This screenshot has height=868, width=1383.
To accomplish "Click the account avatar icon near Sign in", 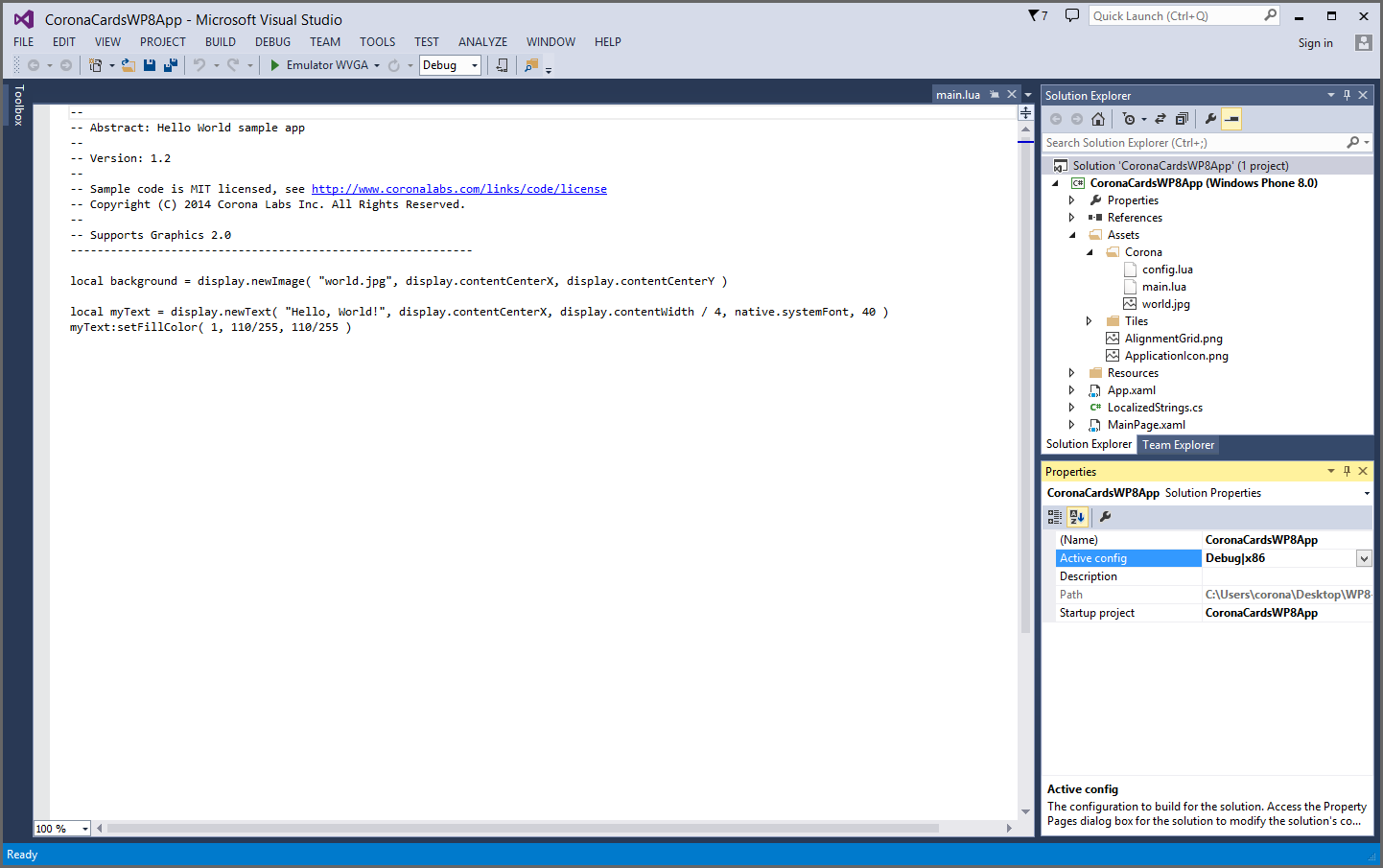I will point(1363,42).
